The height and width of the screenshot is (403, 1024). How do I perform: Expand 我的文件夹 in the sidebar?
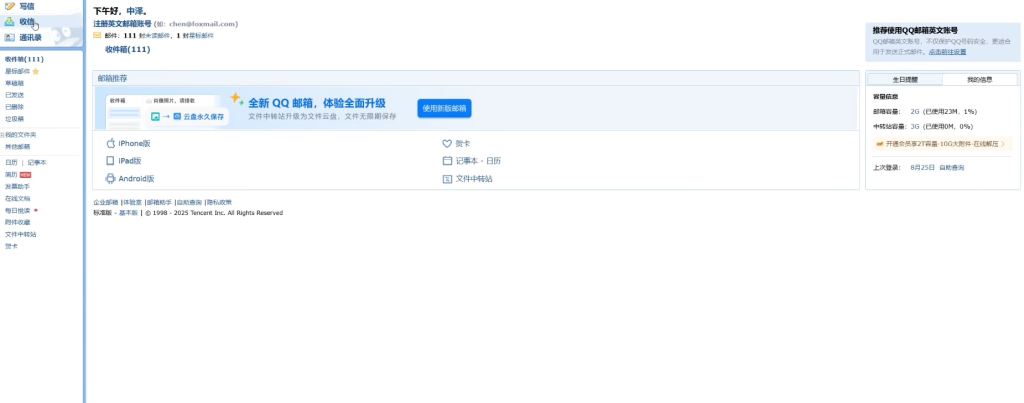tap(3, 134)
